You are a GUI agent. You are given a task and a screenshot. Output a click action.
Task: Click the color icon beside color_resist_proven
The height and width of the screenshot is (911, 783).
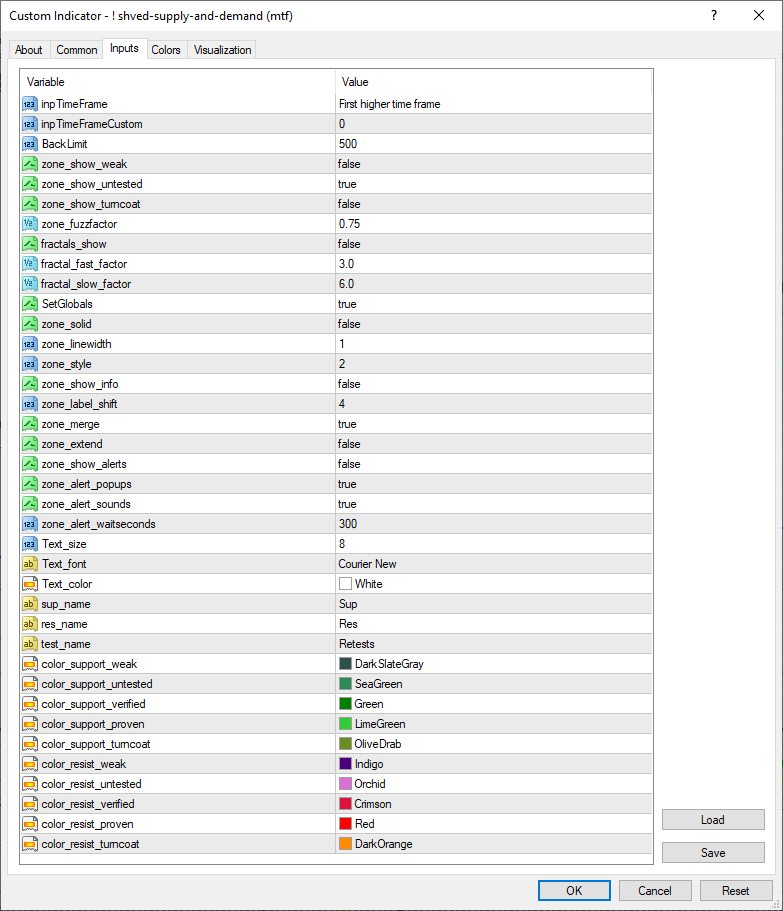click(x=30, y=824)
